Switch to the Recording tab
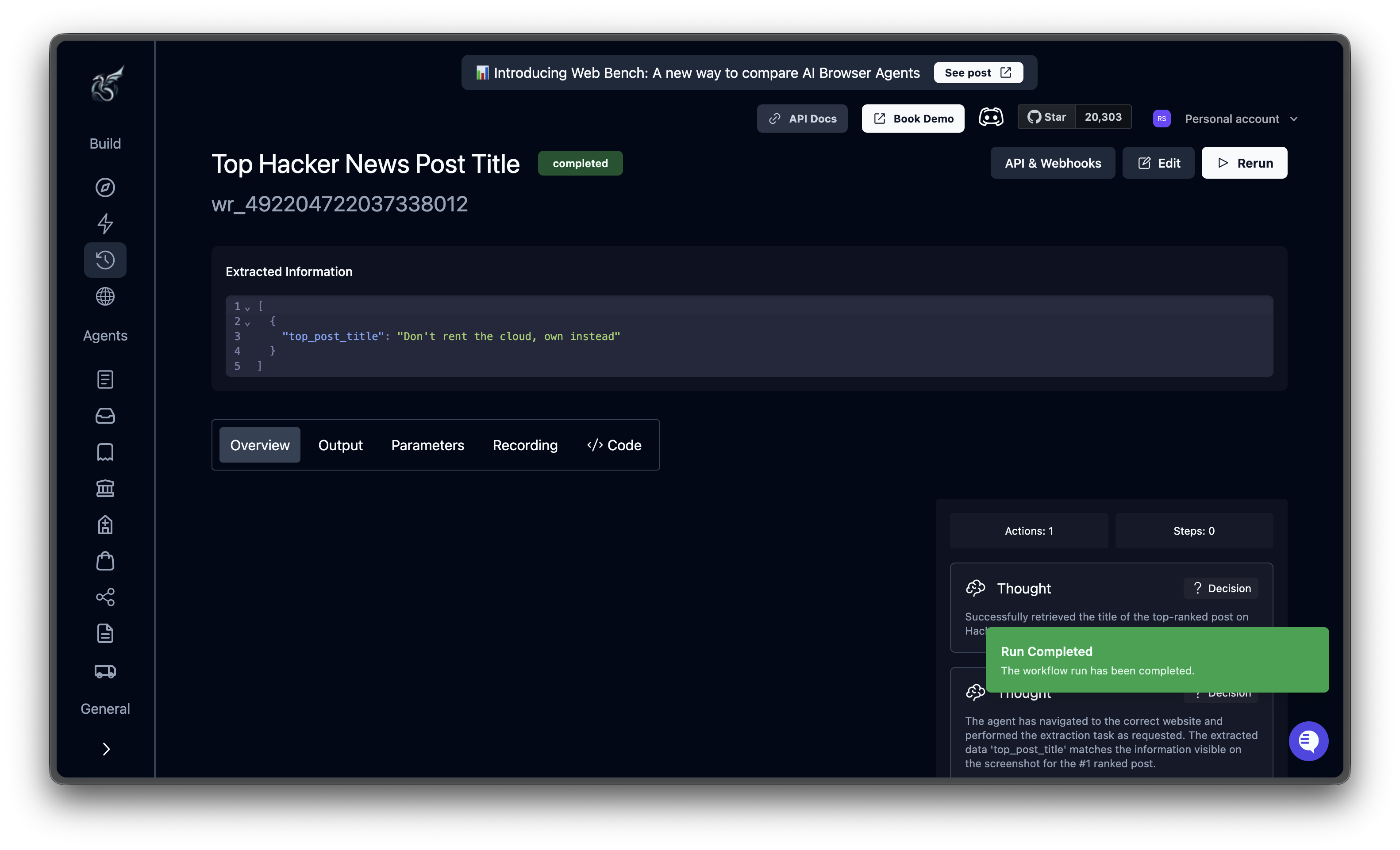Screen dimensions: 1400x850 click(524, 445)
